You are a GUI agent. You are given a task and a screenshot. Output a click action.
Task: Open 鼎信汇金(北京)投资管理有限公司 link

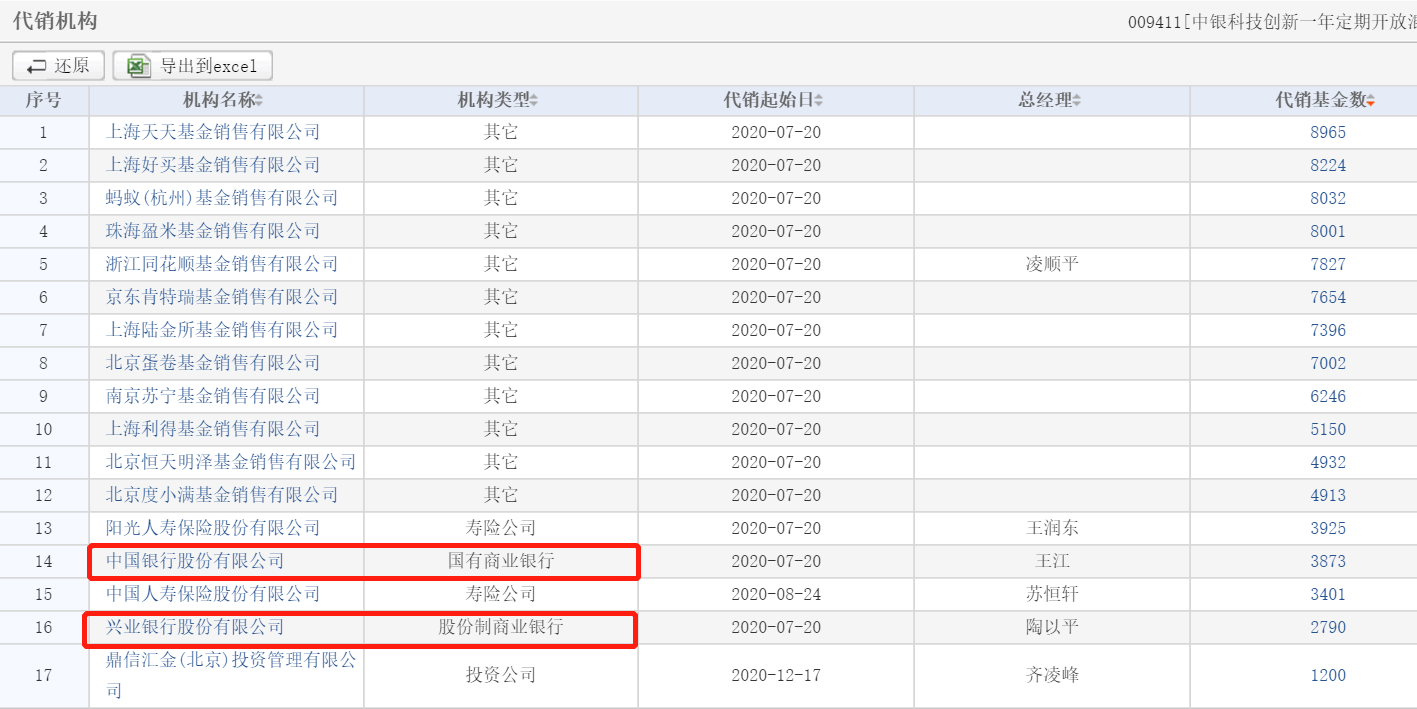click(231, 675)
